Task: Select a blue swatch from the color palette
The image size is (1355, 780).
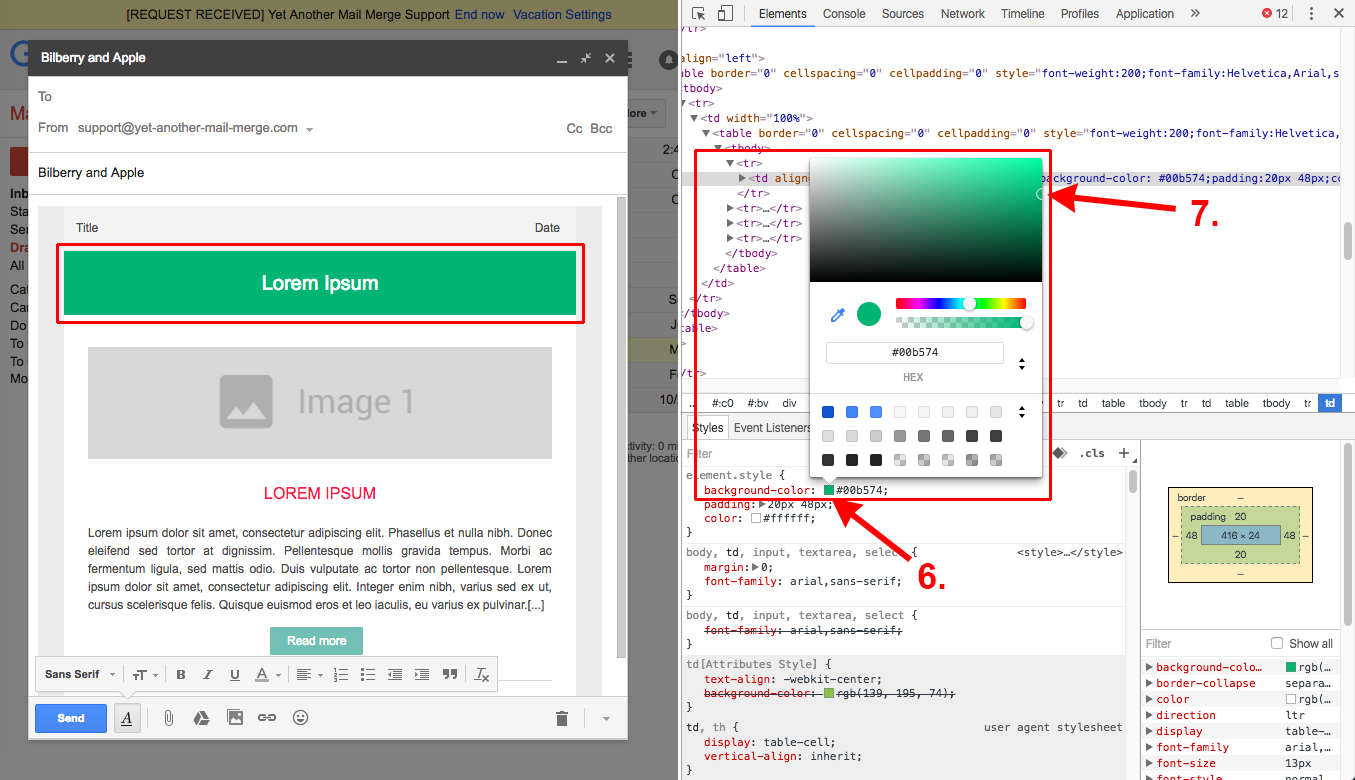Action: pyautogui.click(x=827, y=411)
